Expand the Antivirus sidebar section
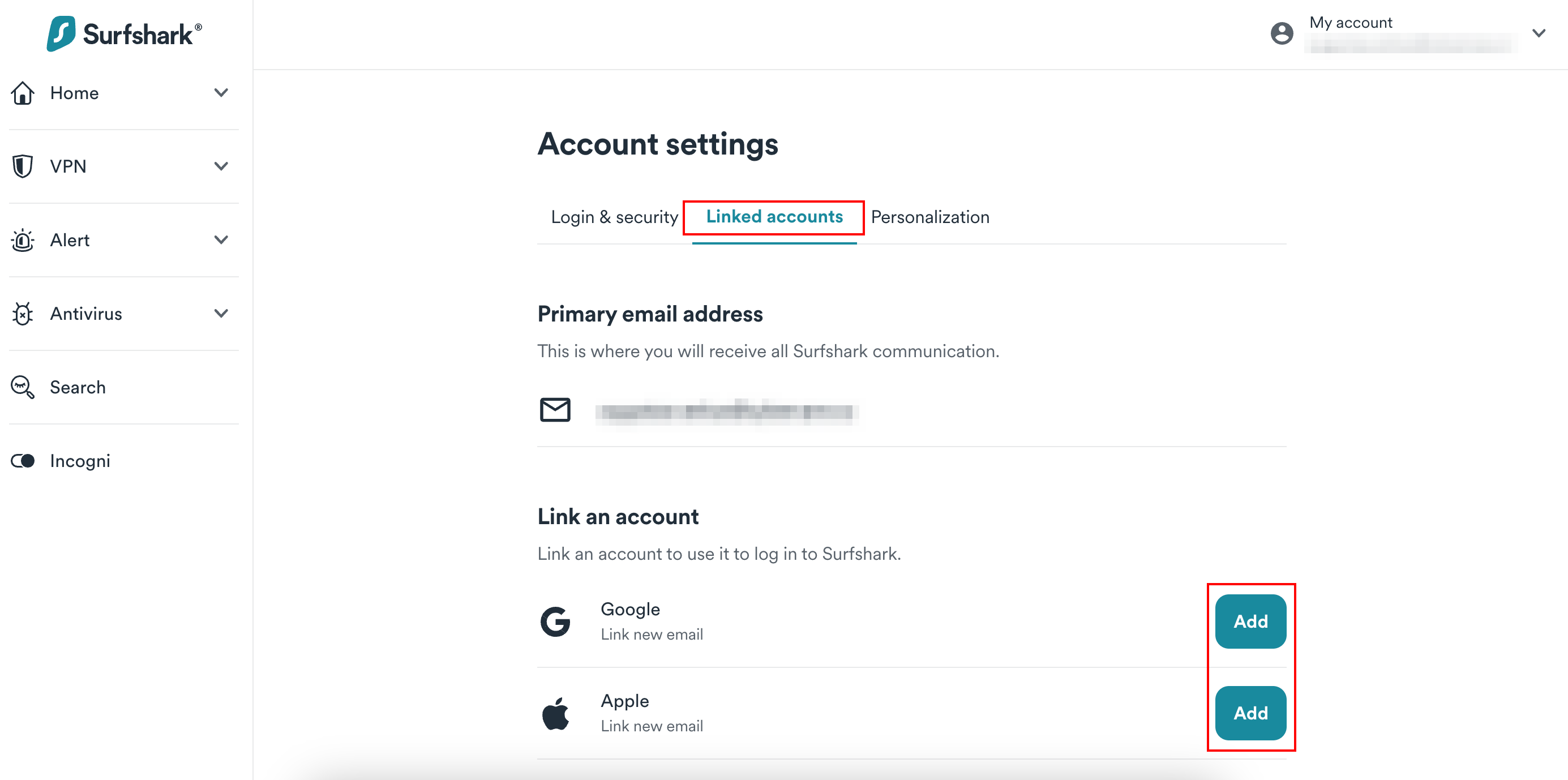The width and height of the screenshot is (1568, 780). click(x=221, y=314)
